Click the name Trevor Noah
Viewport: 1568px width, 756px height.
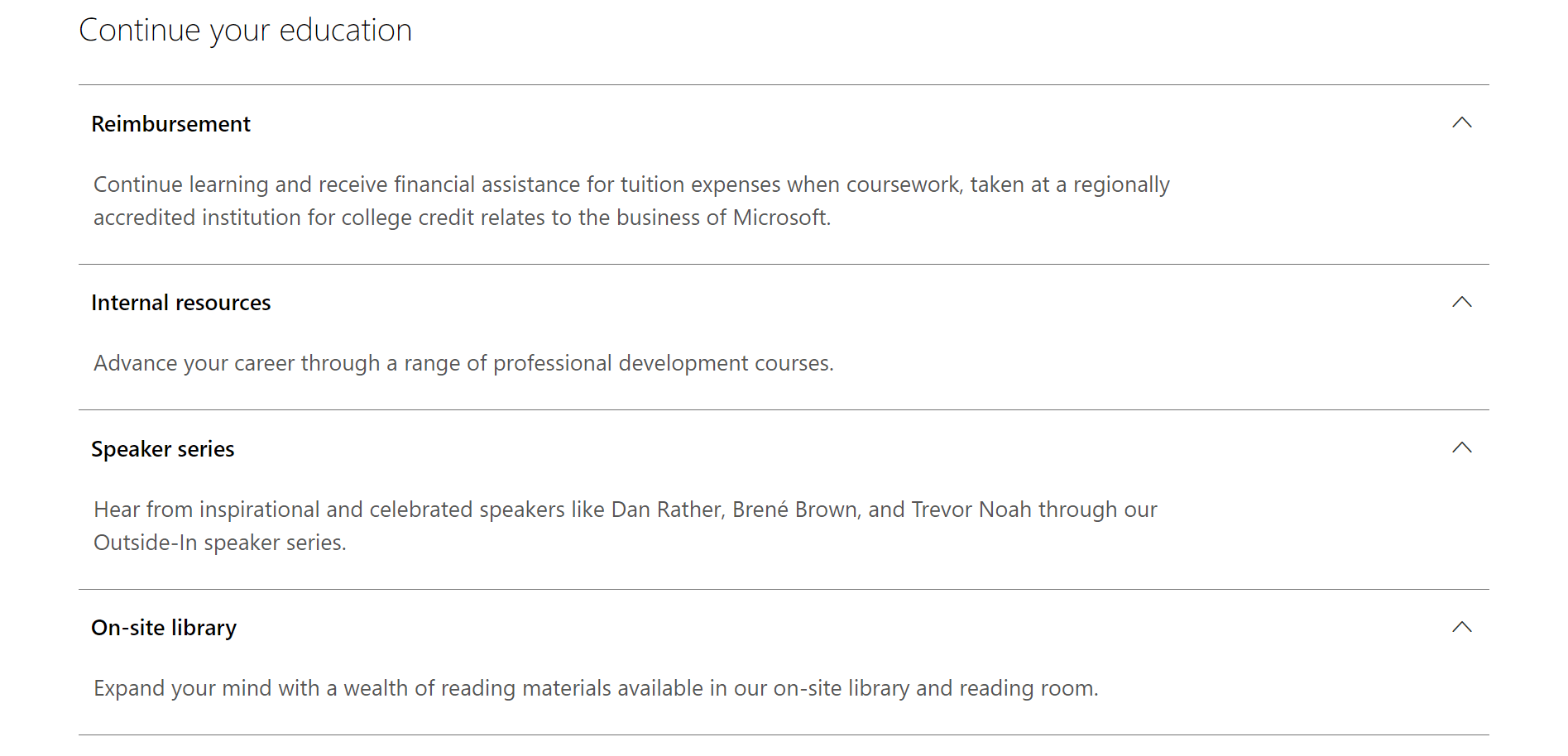click(x=971, y=510)
